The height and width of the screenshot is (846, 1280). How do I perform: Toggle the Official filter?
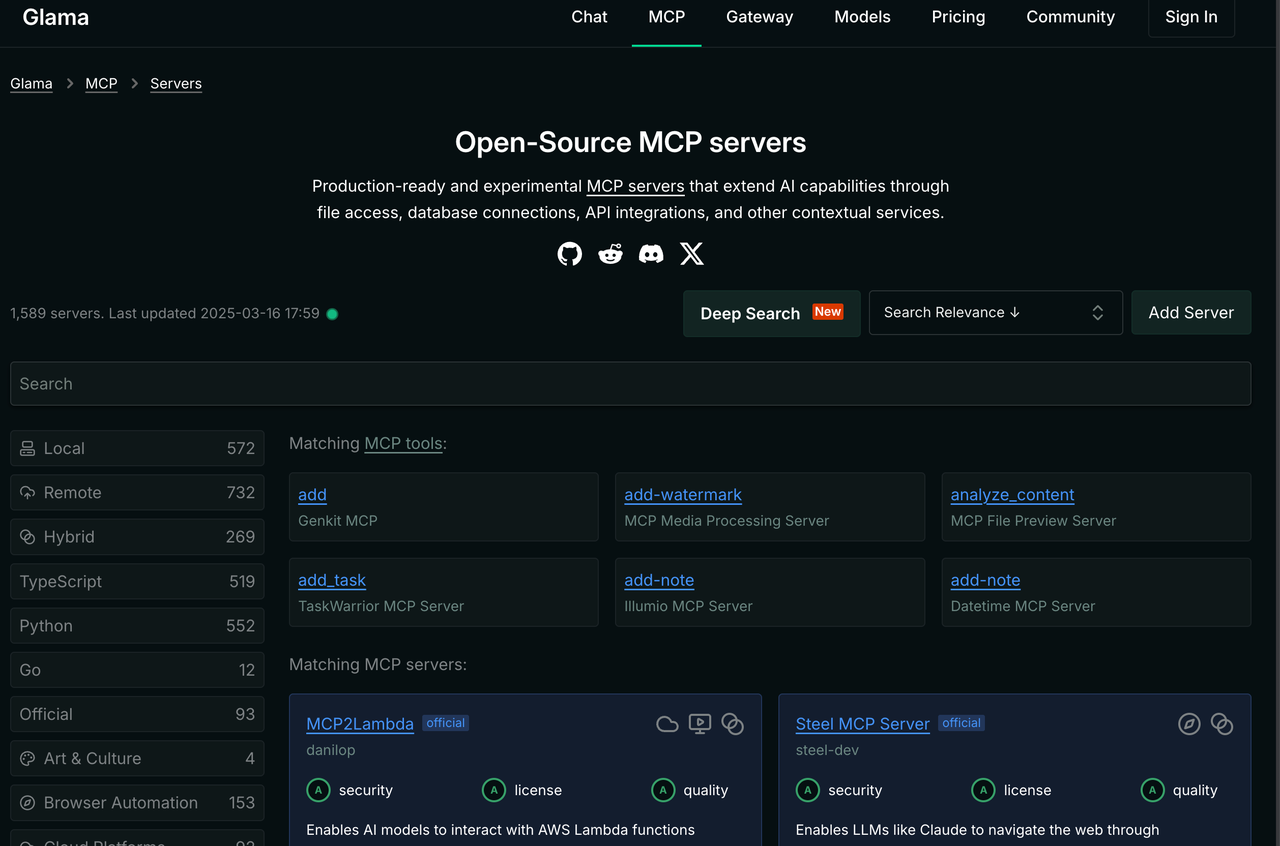(x=137, y=714)
